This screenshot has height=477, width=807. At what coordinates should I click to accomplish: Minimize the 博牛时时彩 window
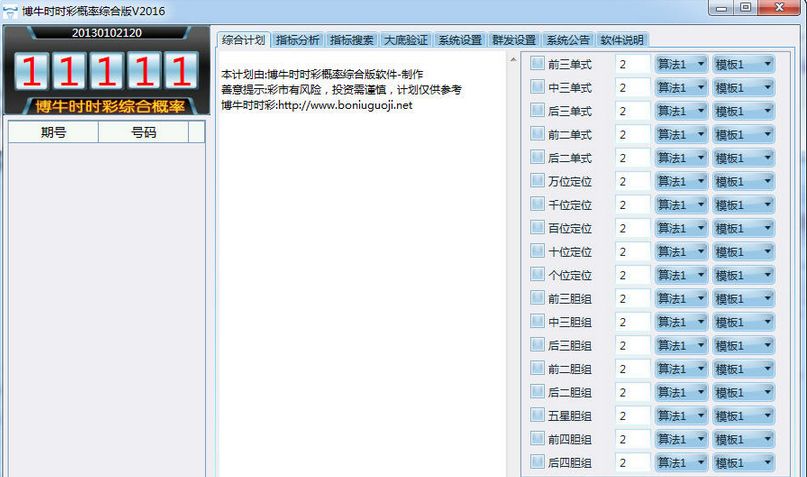722,8
